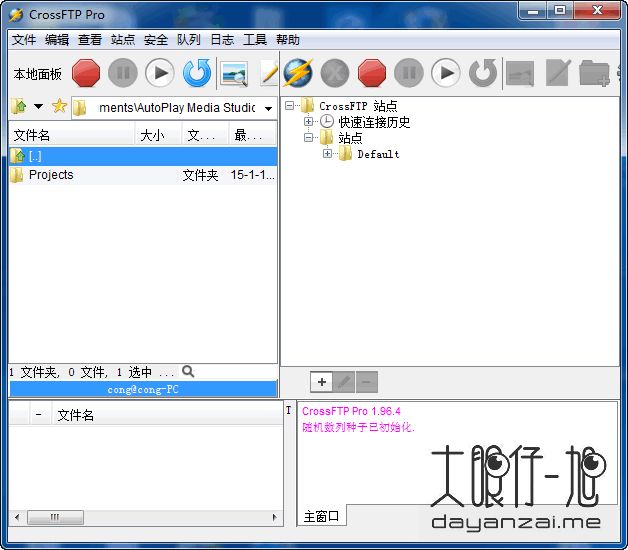628x550 pixels.
Task: Sort by 文件名 column in local file list
Action: point(72,135)
